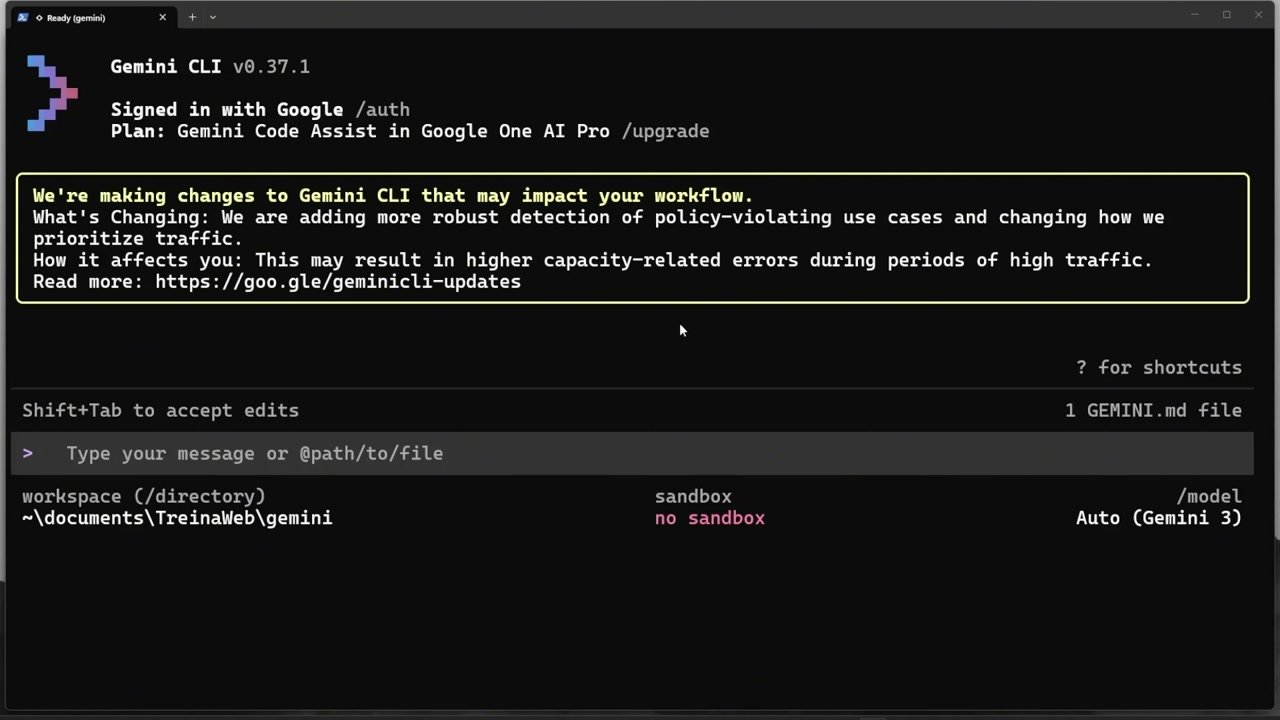Click the Gemini CLI pixel logo
1280x720 pixels.
click(52, 94)
